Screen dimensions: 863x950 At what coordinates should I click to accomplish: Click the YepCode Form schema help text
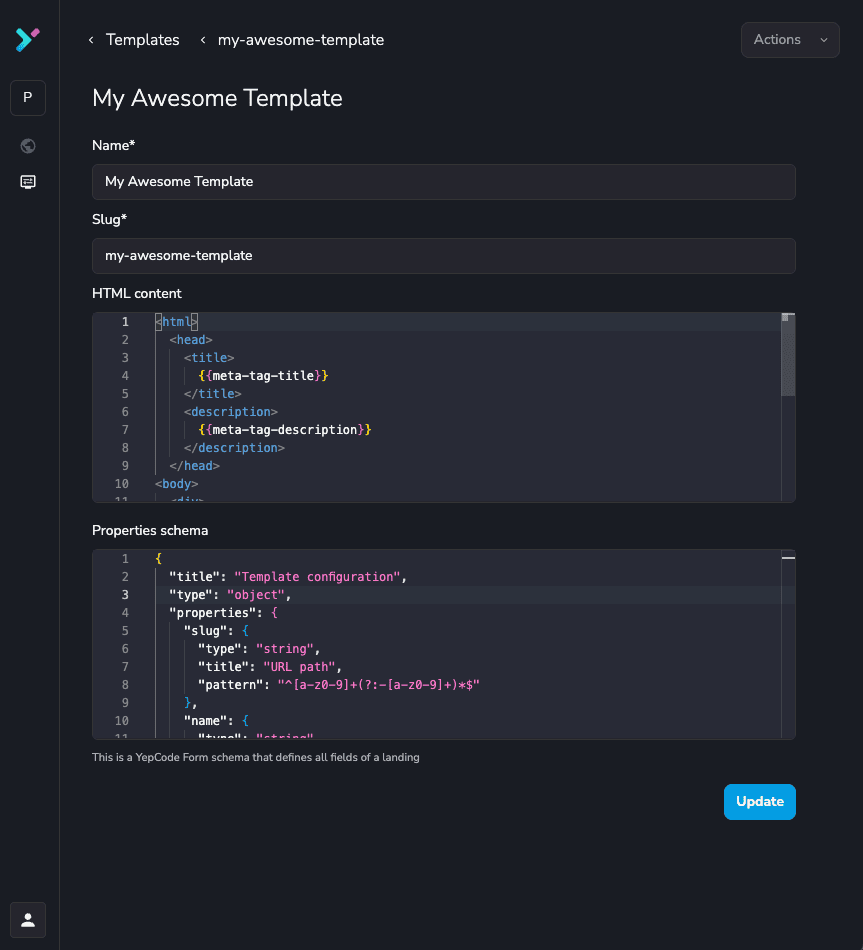tap(256, 757)
